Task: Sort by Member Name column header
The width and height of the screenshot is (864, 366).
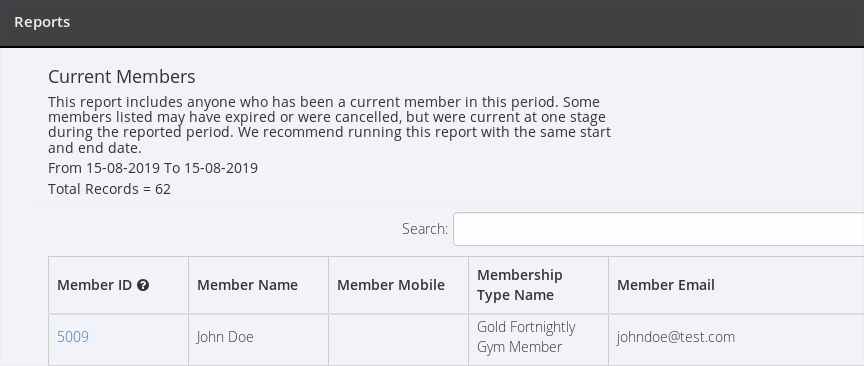Action: (258, 285)
